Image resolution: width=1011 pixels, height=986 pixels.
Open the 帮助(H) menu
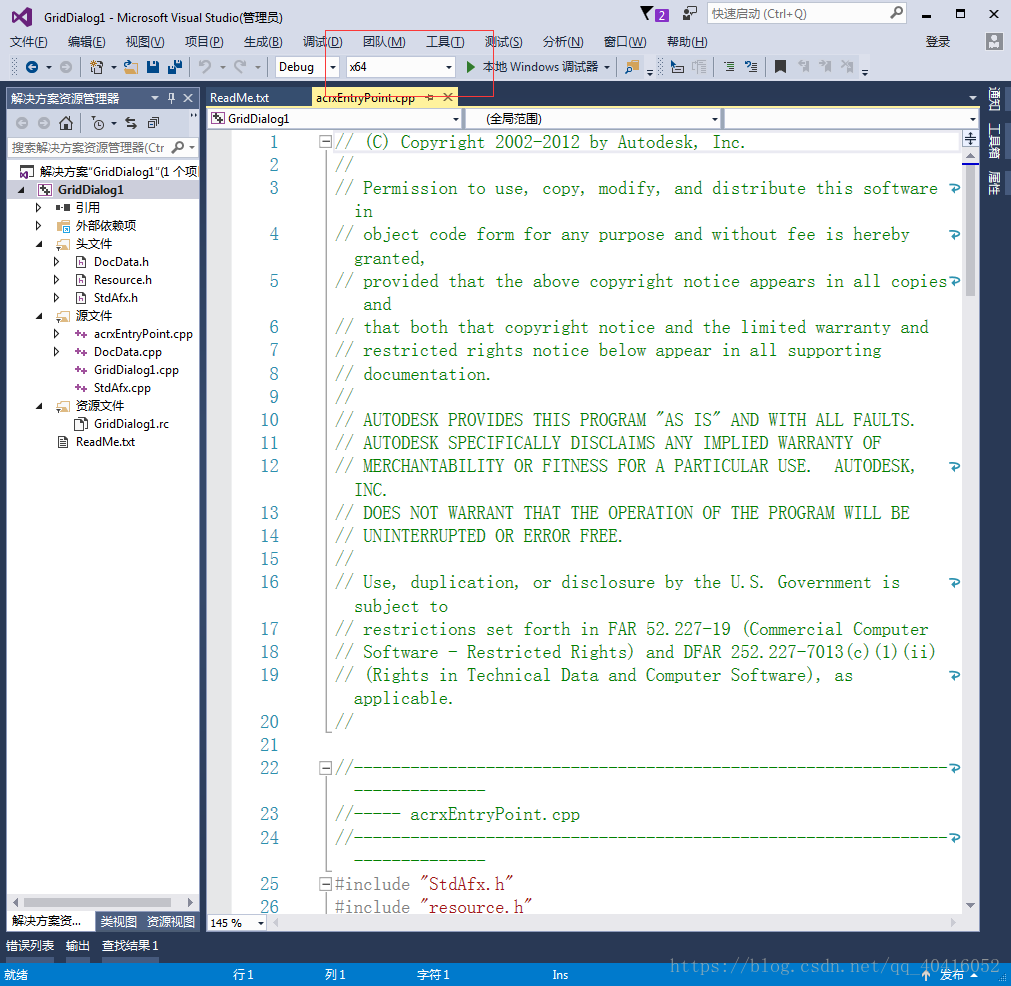687,42
